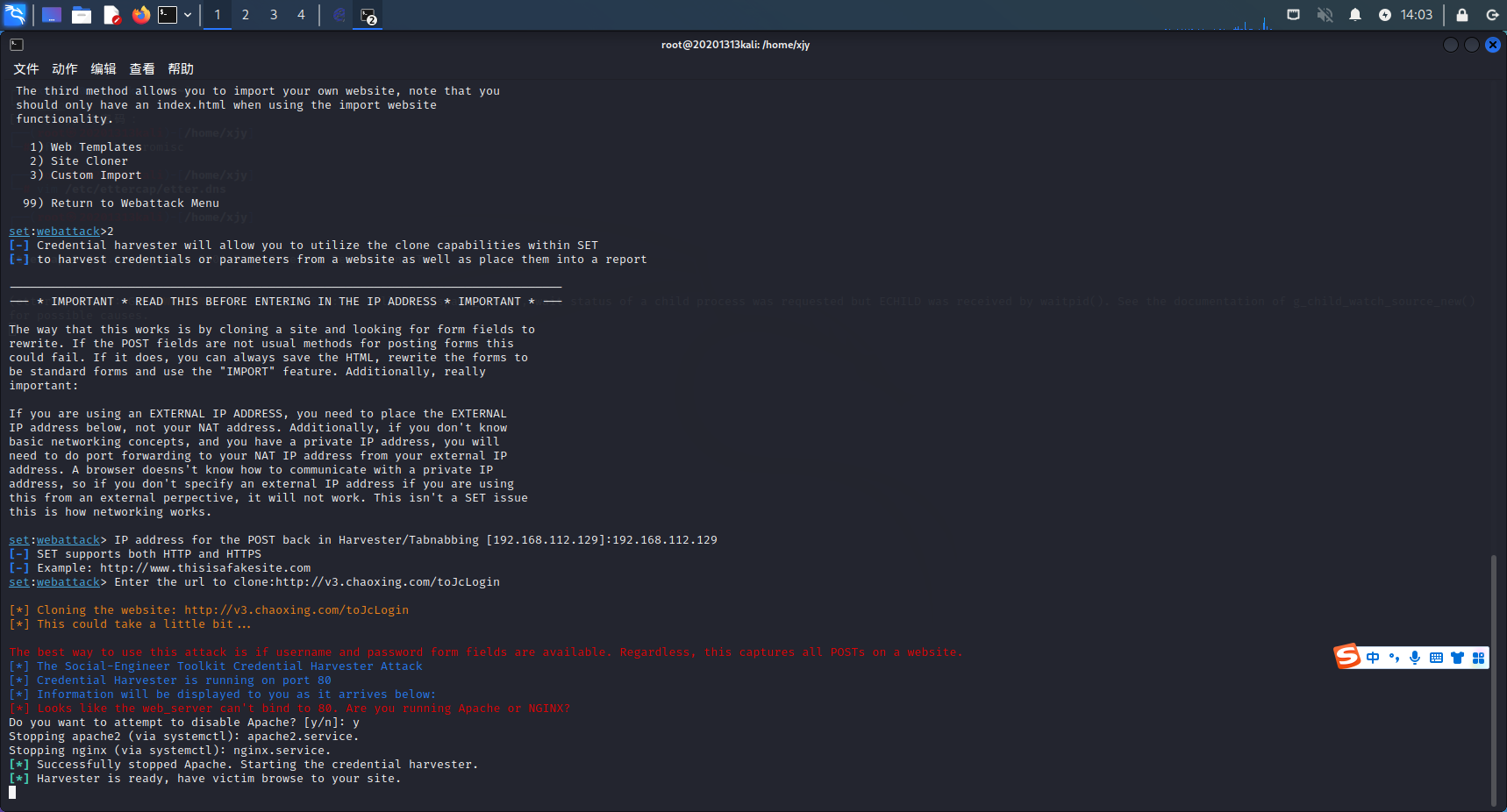This screenshot has width=1507, height=812.
Task: Launch the file manager from the panel
Action: (x=82, y=15)
